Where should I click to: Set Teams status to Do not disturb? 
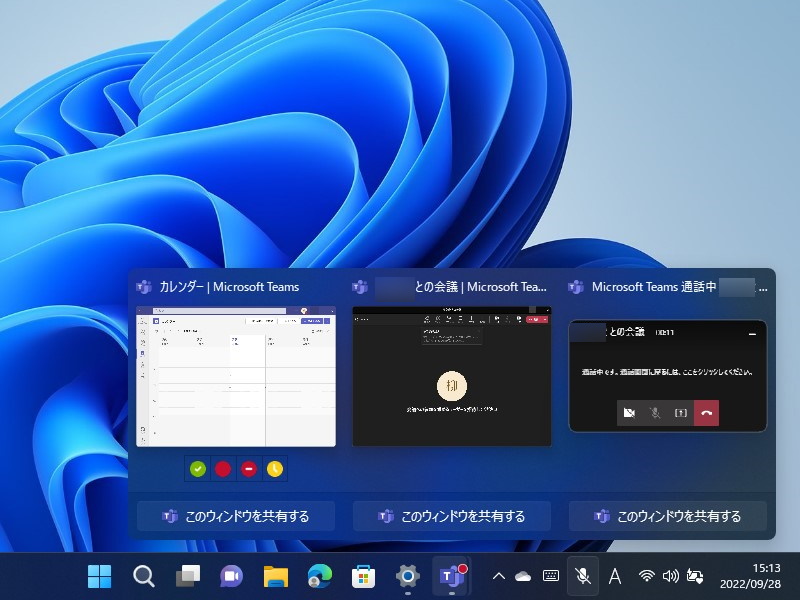click(248, 469)
